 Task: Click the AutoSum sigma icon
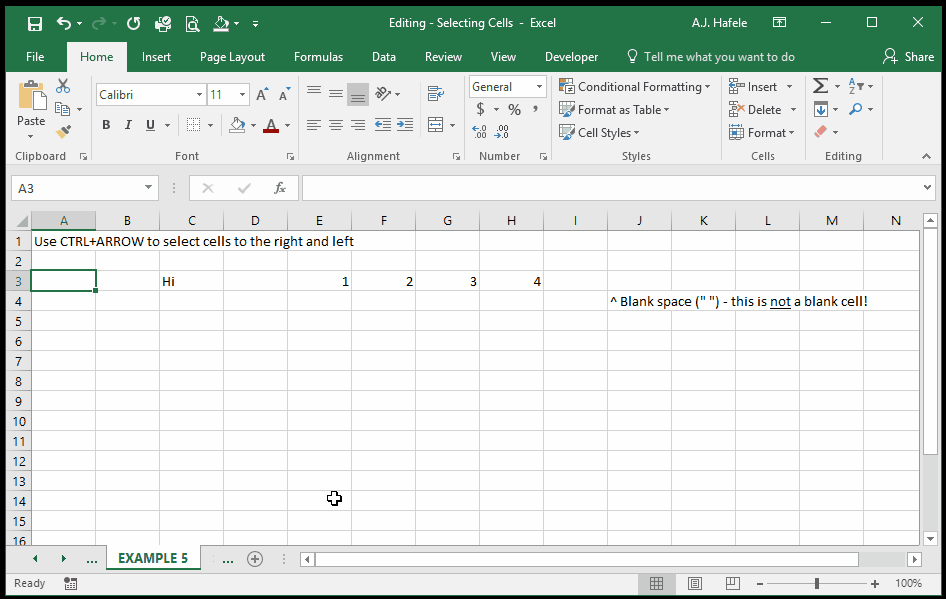point(820,86)
